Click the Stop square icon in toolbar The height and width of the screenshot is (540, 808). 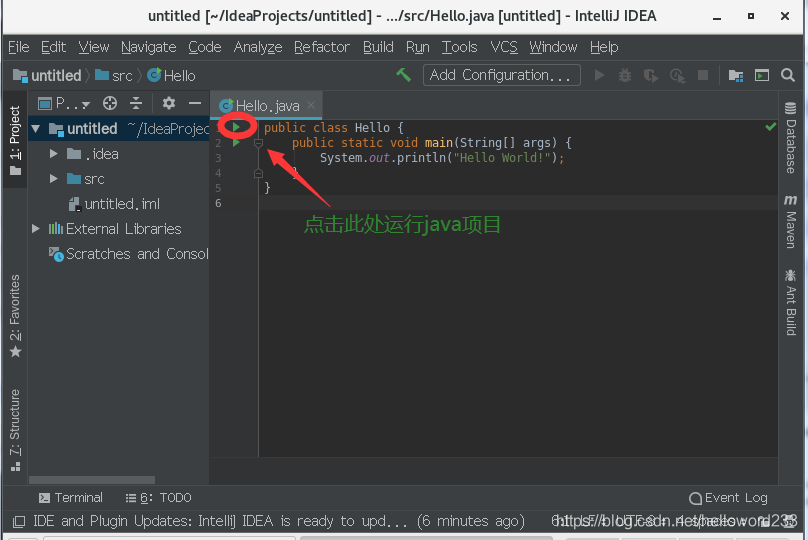tap(703, 75)
